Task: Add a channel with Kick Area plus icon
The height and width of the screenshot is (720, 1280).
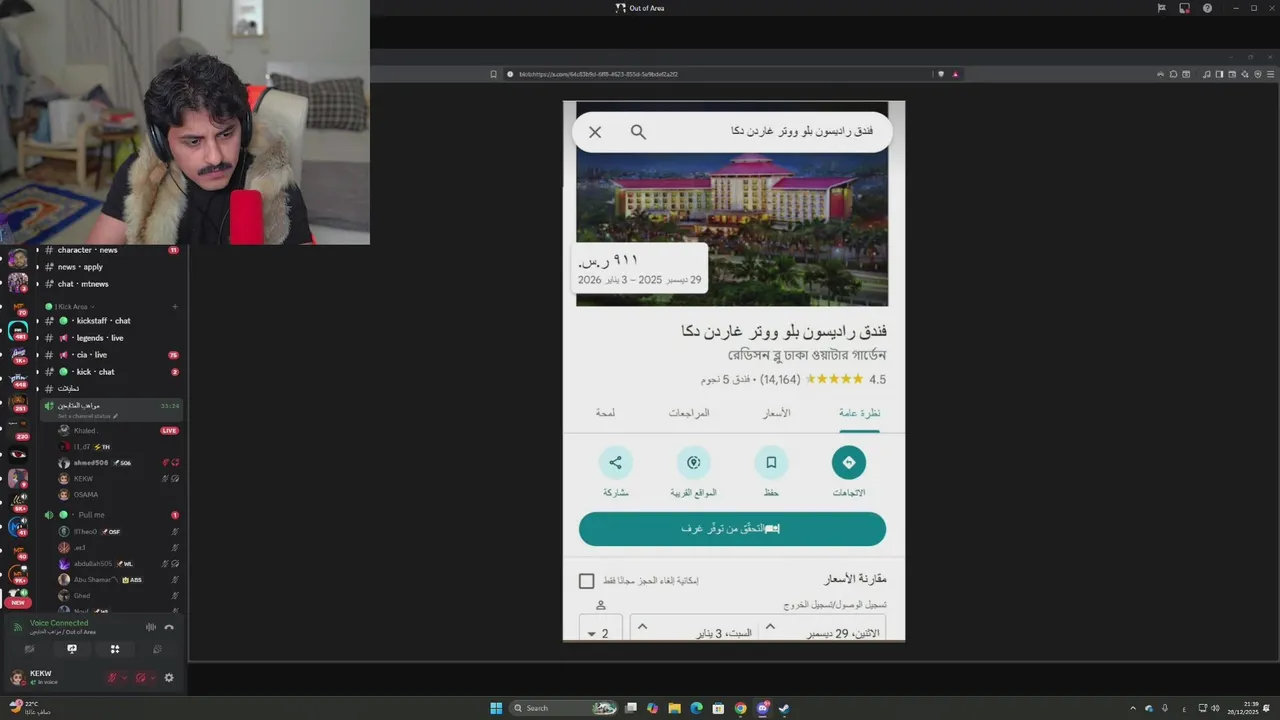Action: point(174,306)
